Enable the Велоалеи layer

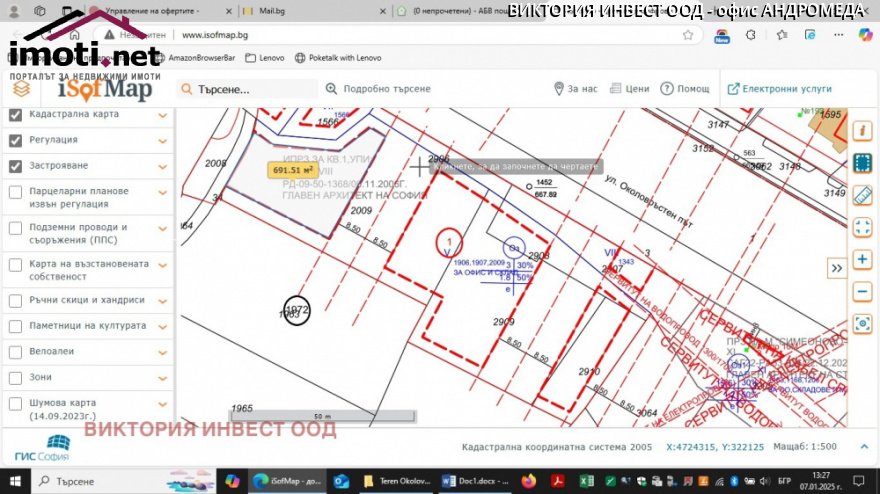pos(16,352)
